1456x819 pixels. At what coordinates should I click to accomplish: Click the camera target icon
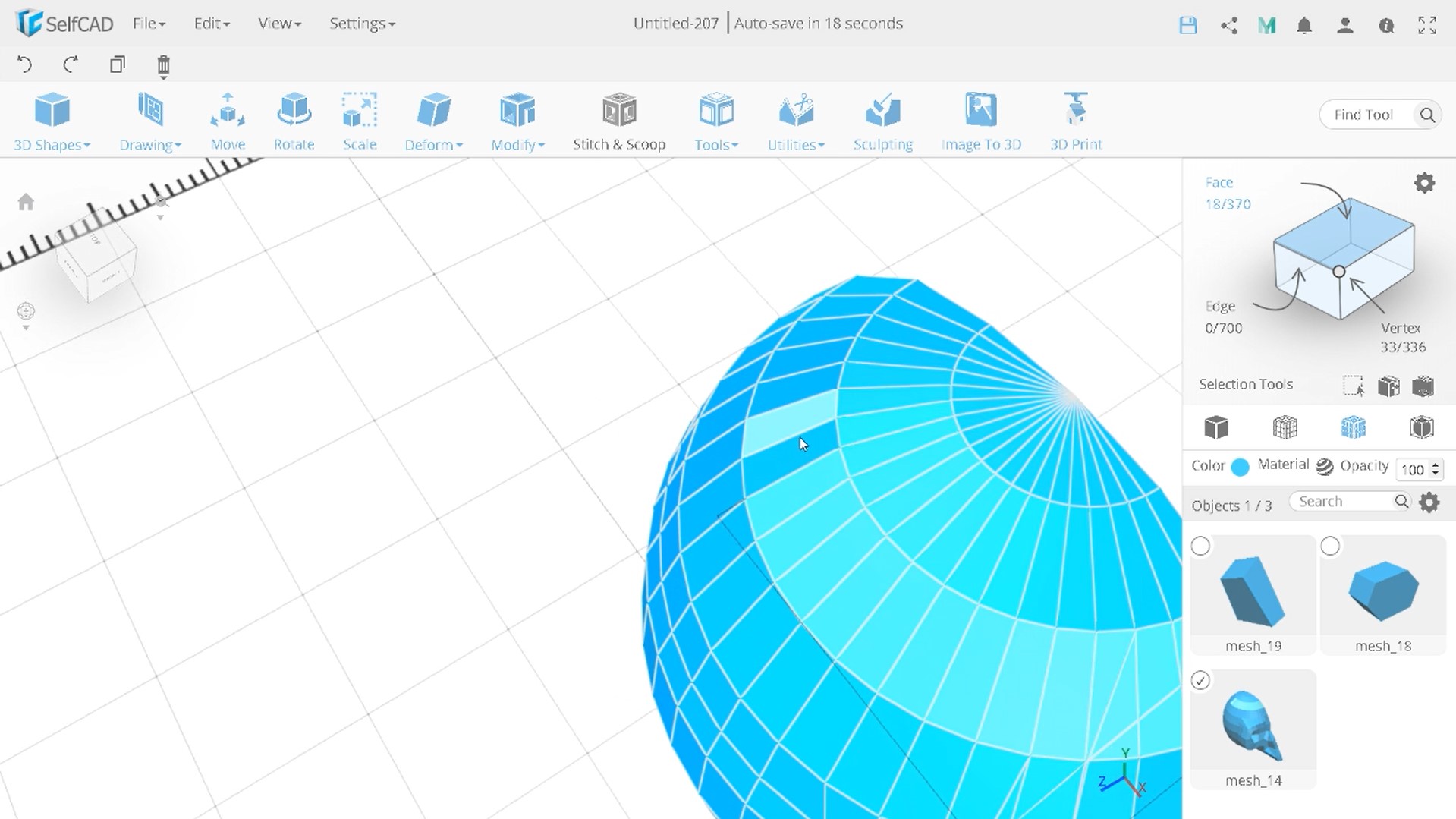(26, 310)
